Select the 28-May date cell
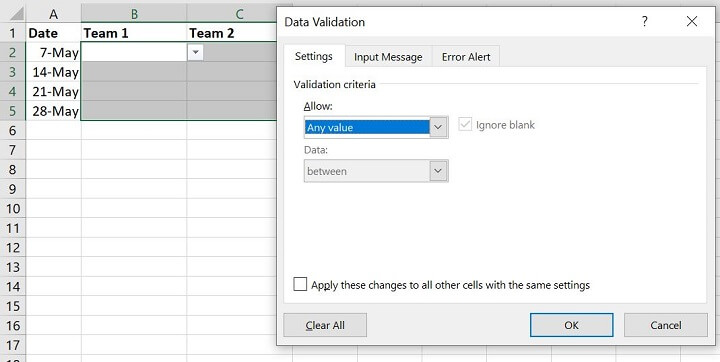Viewport: 720px width, 362px height. [x=53, y=111]
